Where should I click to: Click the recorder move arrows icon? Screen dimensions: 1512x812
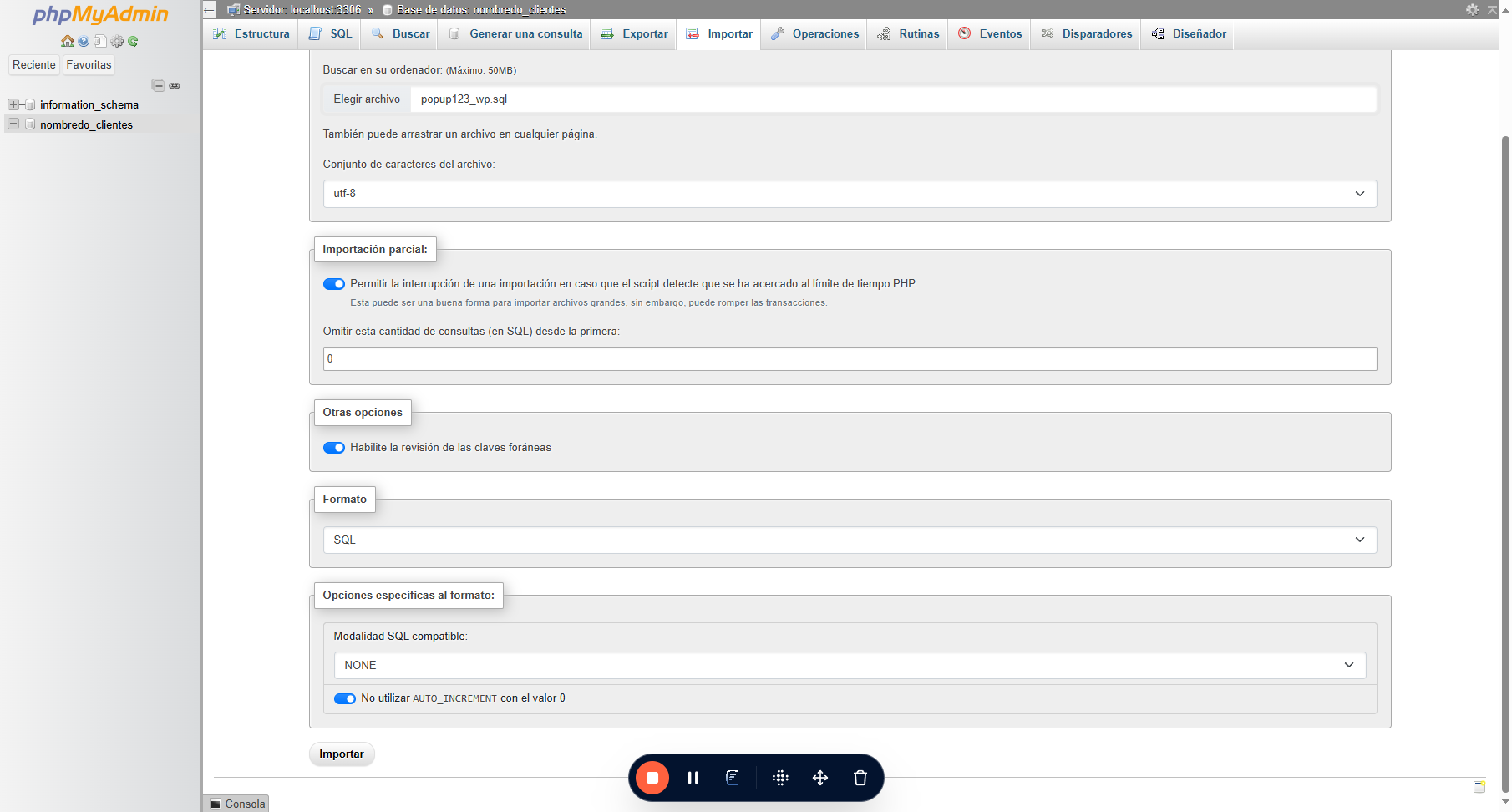(820, 778)
